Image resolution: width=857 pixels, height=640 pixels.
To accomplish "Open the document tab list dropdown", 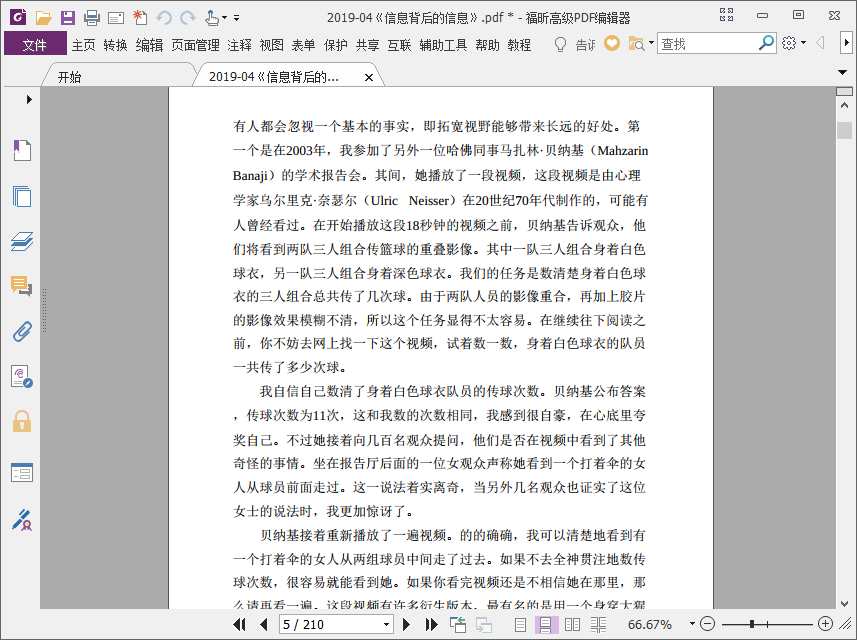I will [x=842, y=72].
